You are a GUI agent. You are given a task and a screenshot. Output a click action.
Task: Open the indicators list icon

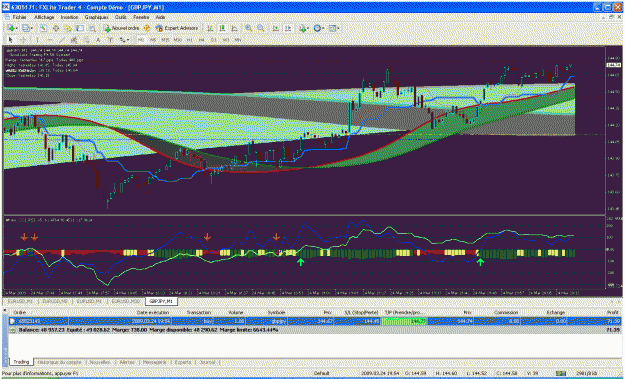(303, 28)
